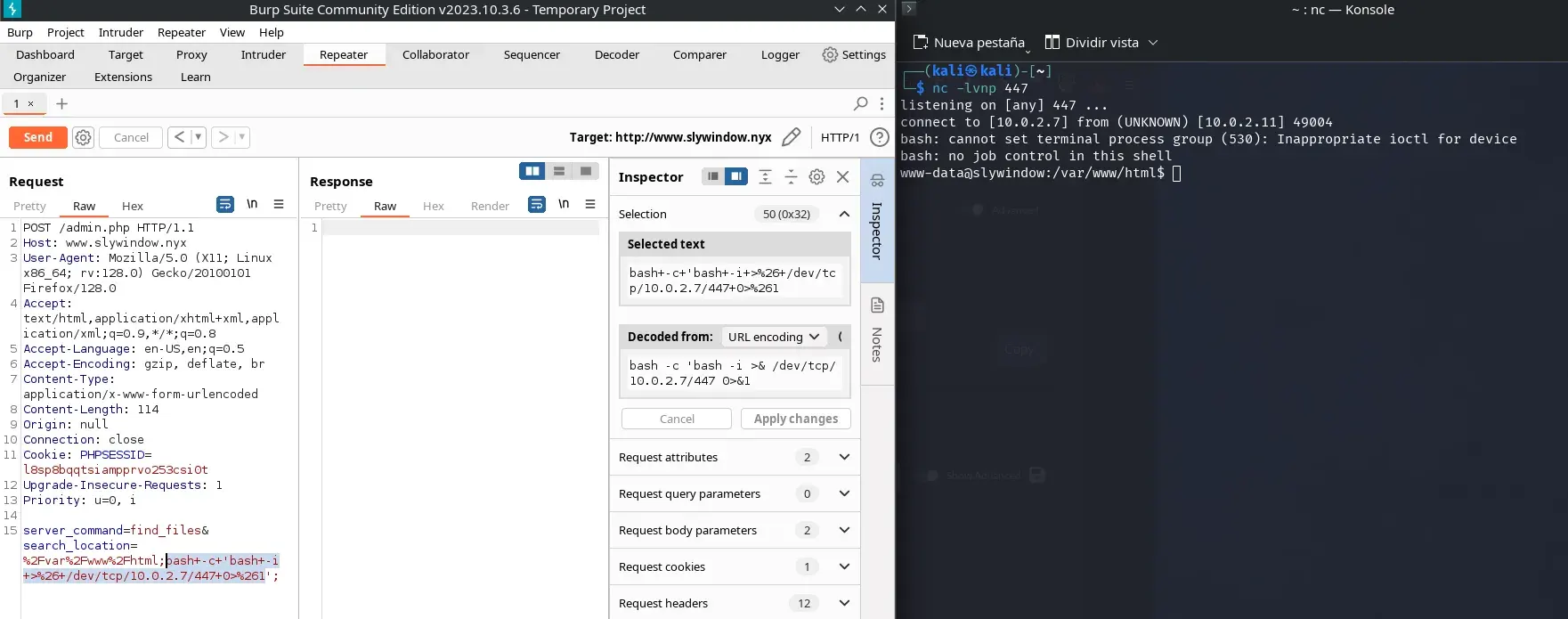Click in the Inspector decoded text field

tap(735, 373)
